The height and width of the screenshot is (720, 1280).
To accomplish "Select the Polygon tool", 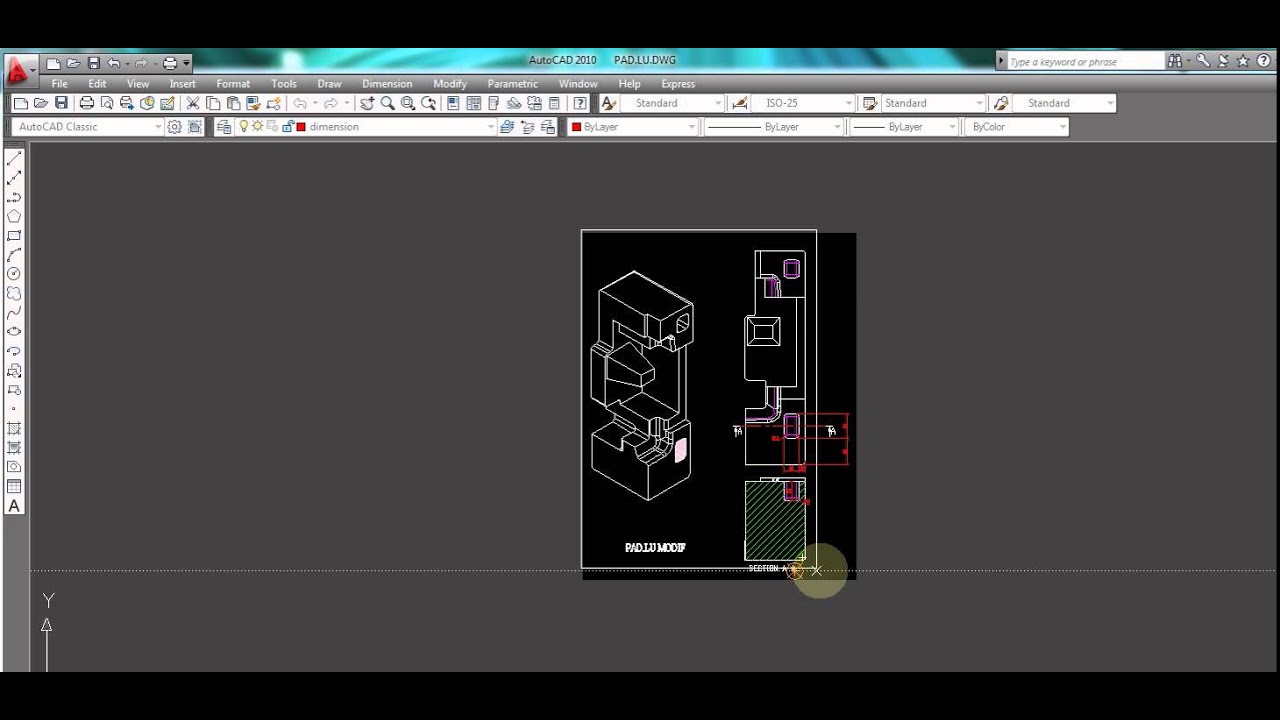I will 14,216.
